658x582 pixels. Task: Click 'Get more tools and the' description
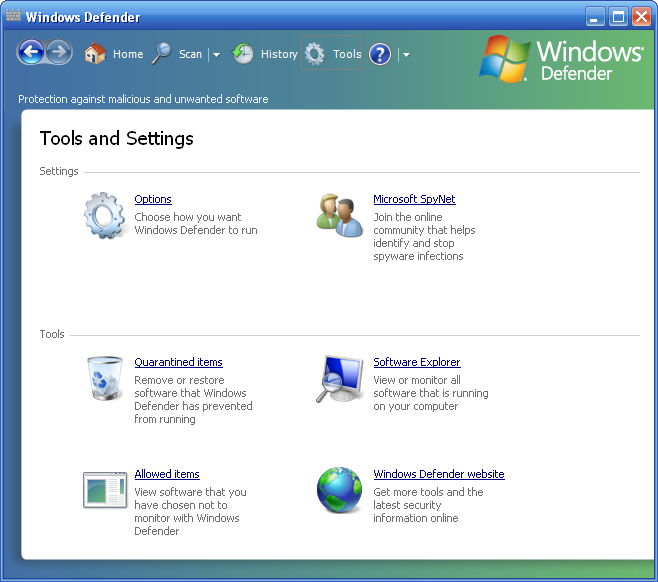[x=428, y=492]
